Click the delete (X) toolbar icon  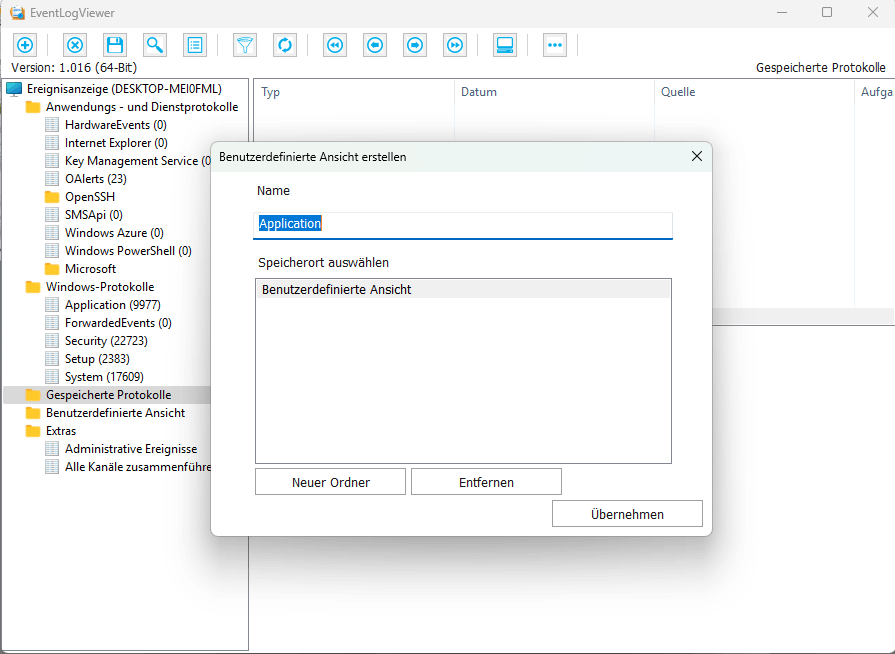(75, 45)
